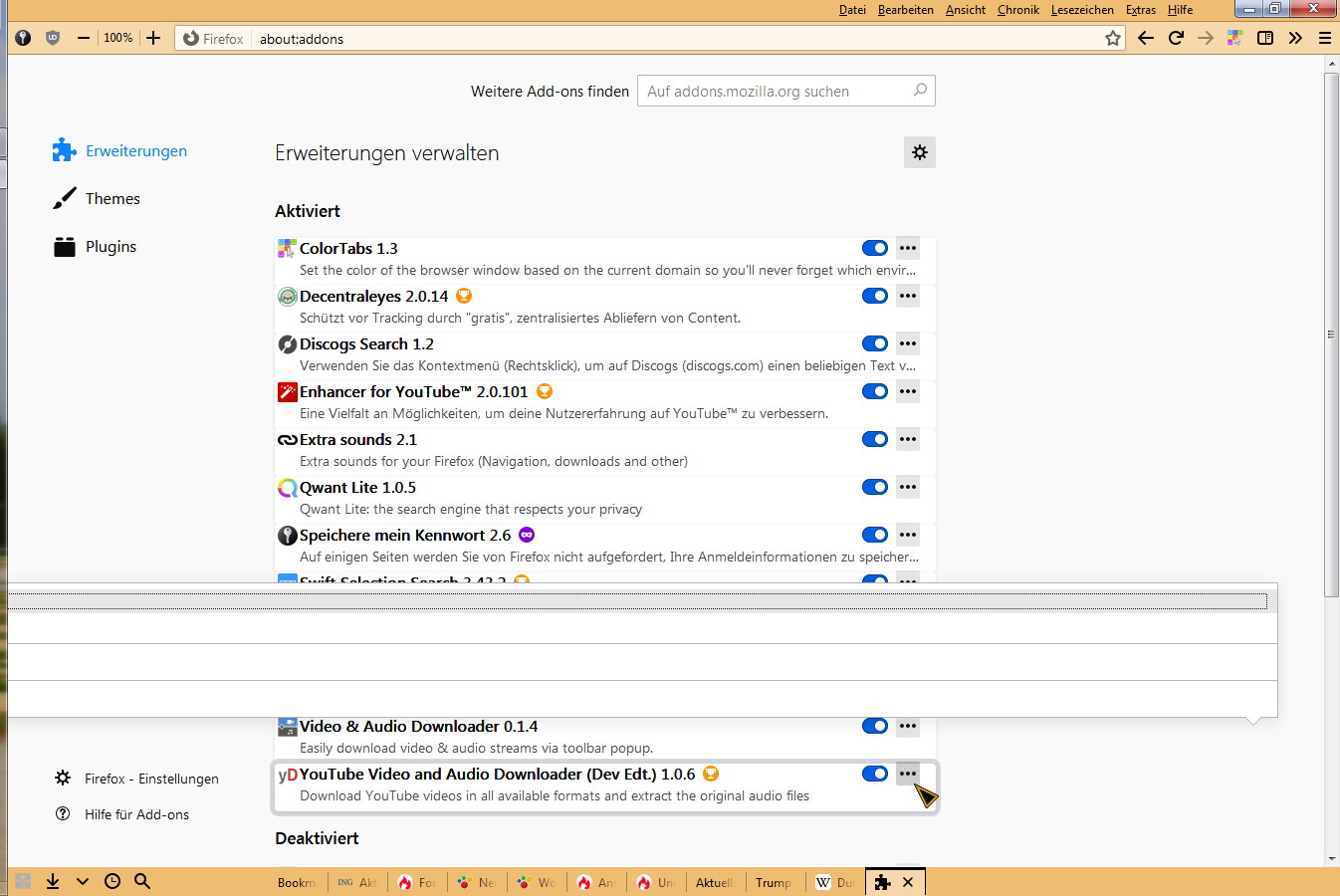
Task: Click the password key icon in the toolbar
Action: pyautogui.click(x=23, y=38)
